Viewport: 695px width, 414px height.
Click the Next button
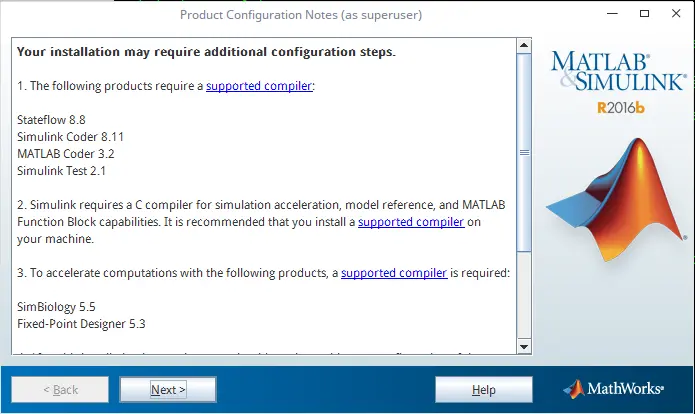coord(168,390)
